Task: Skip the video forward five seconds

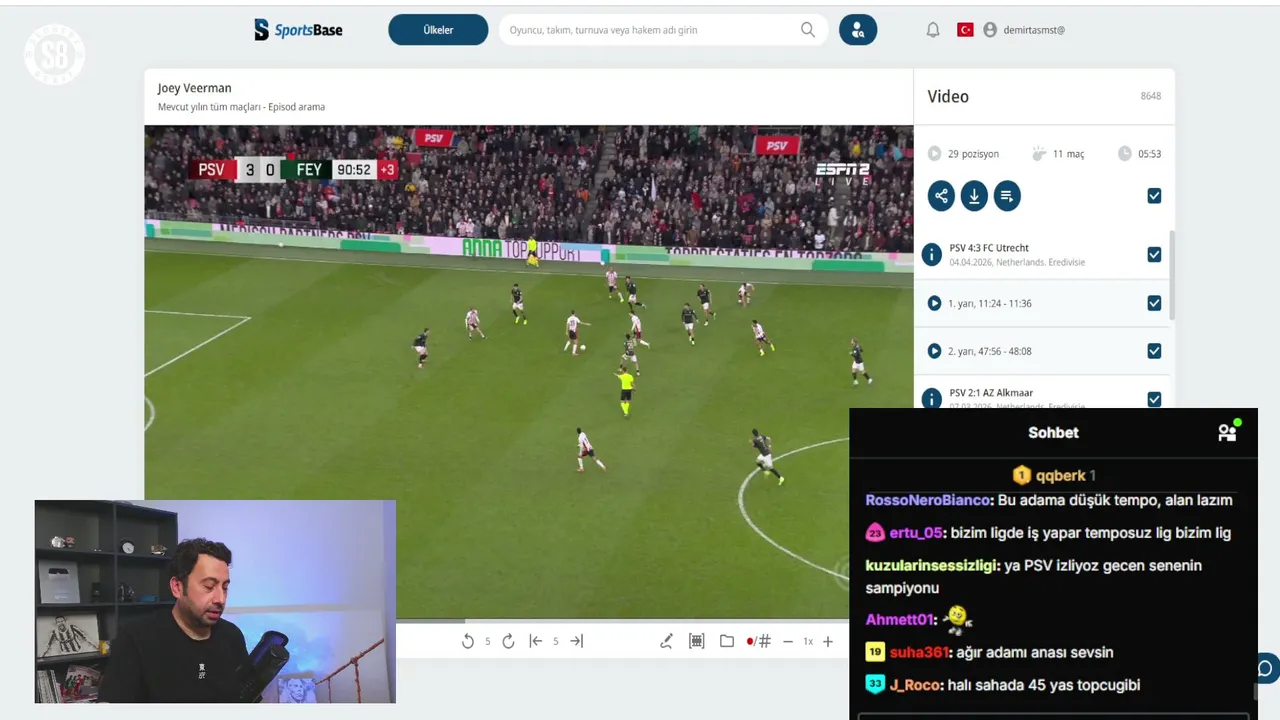Action: pyautogui.click(x=508, y=641)
